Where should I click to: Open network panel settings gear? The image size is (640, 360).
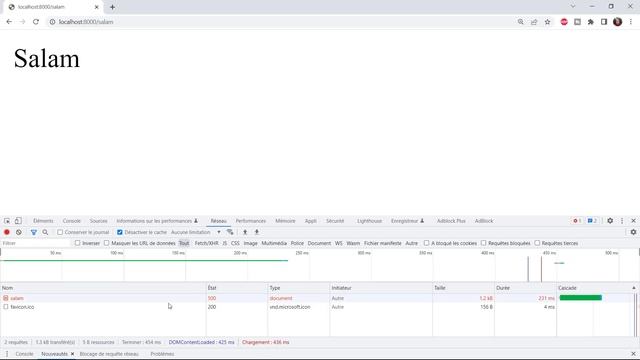coord(633,232)
